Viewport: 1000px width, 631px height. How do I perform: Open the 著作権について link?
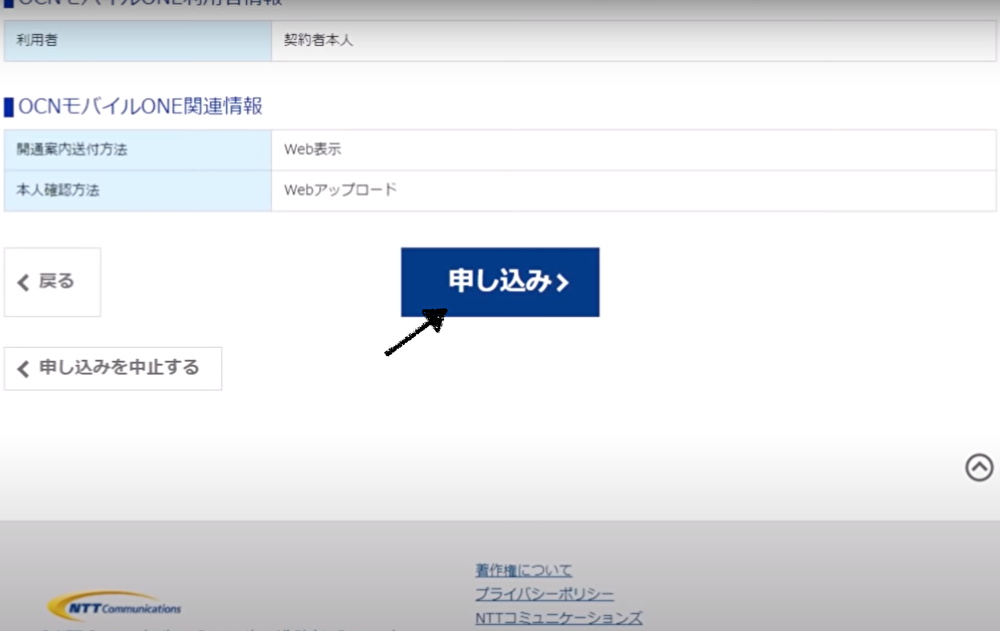tap(524, 570)
